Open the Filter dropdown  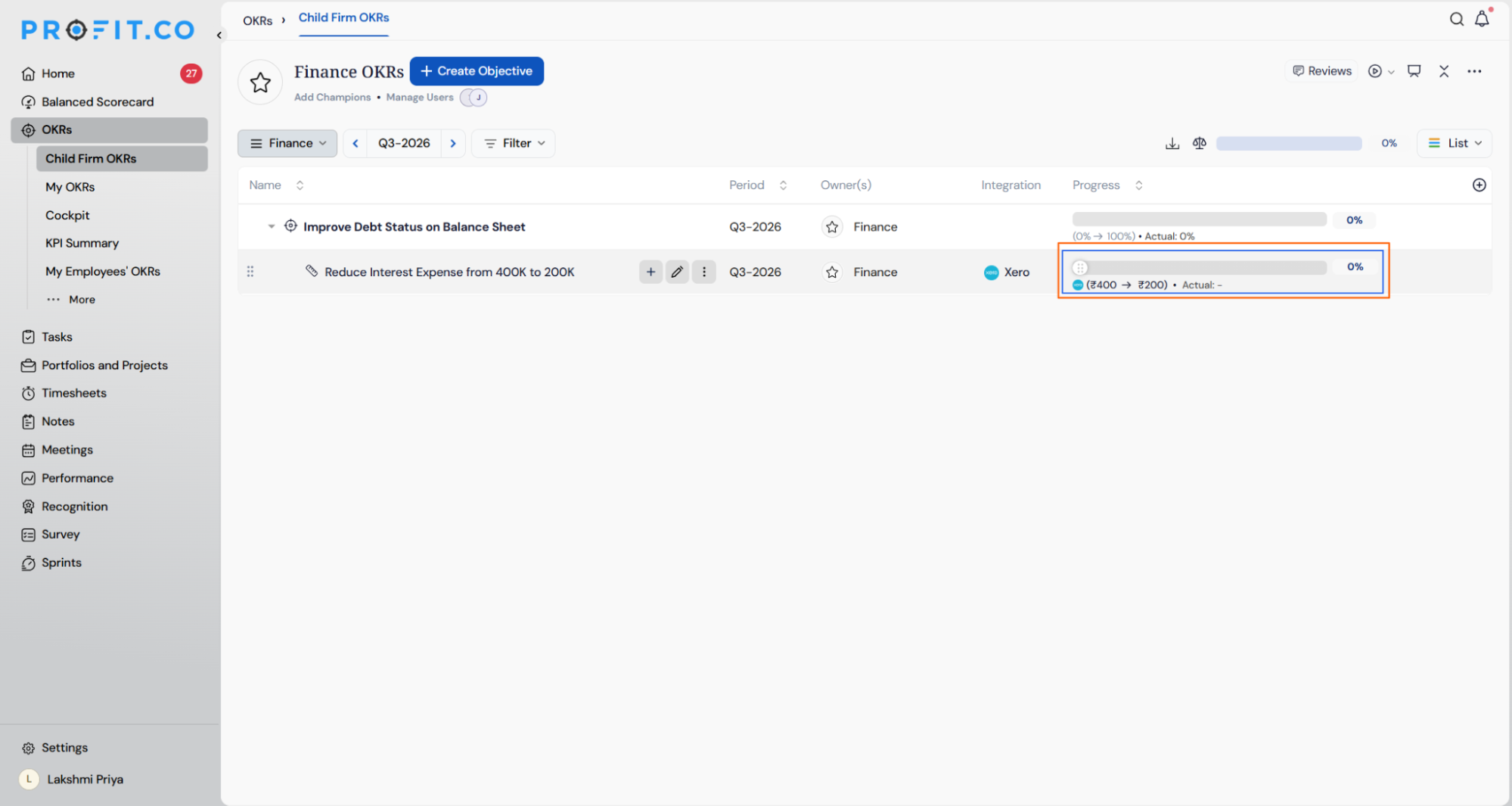point(514,143)
